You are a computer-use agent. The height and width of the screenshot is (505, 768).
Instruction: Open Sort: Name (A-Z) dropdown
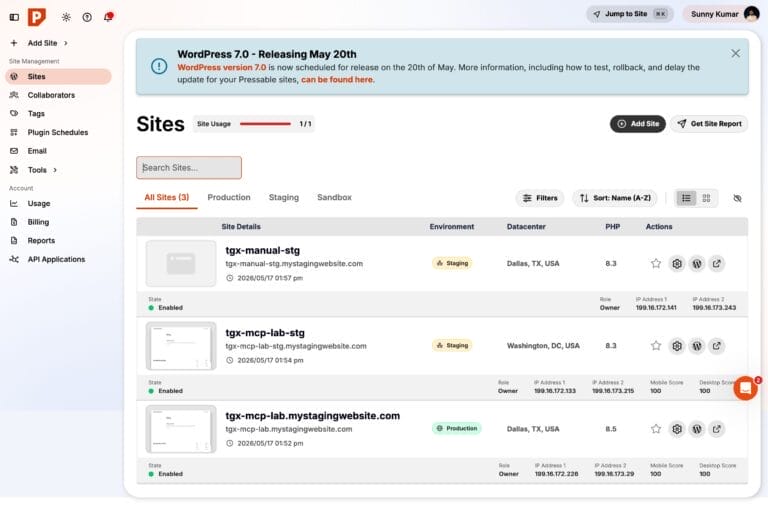tap(615, 198)
